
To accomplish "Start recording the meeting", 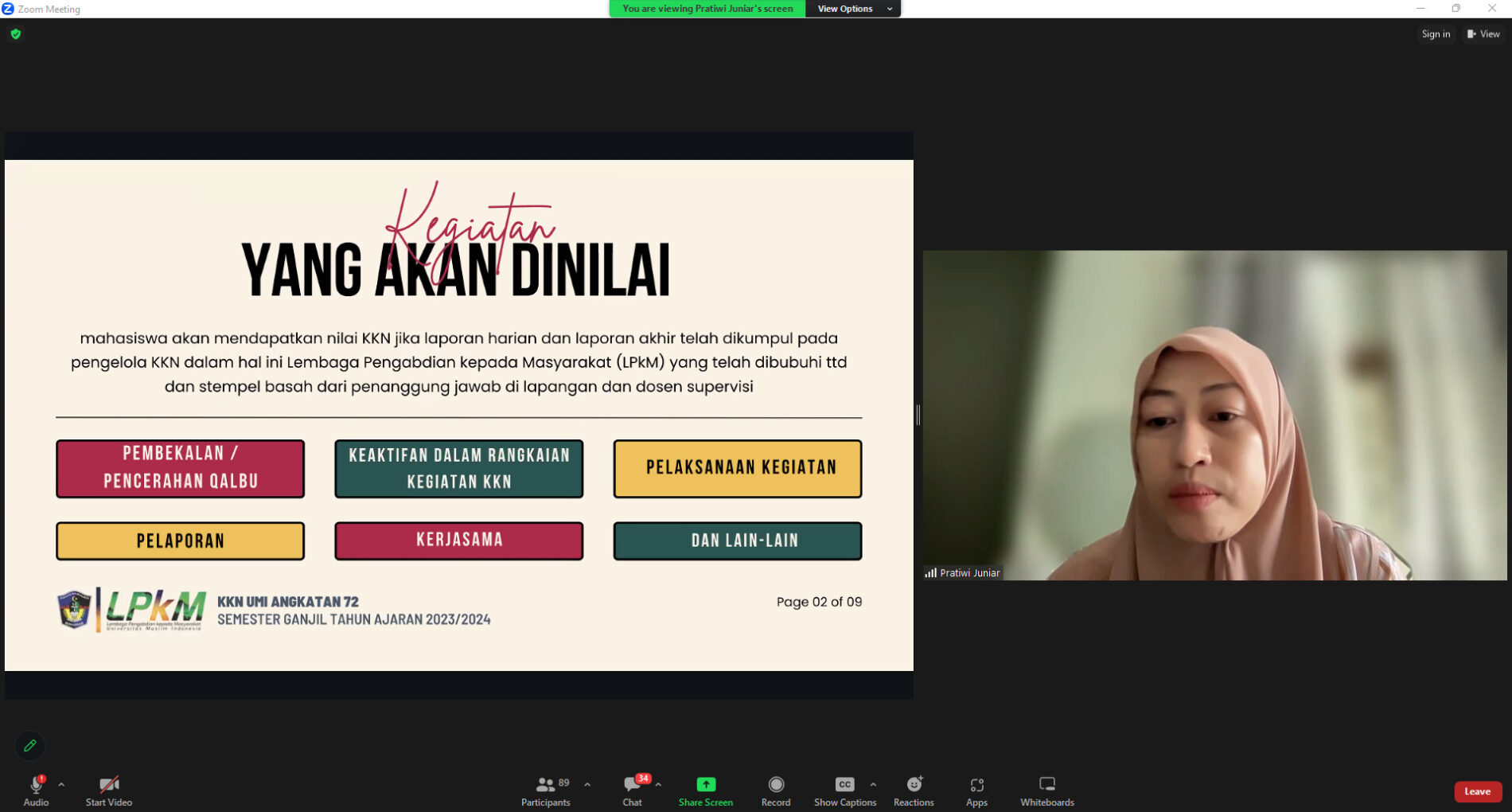I will point(775,788).
